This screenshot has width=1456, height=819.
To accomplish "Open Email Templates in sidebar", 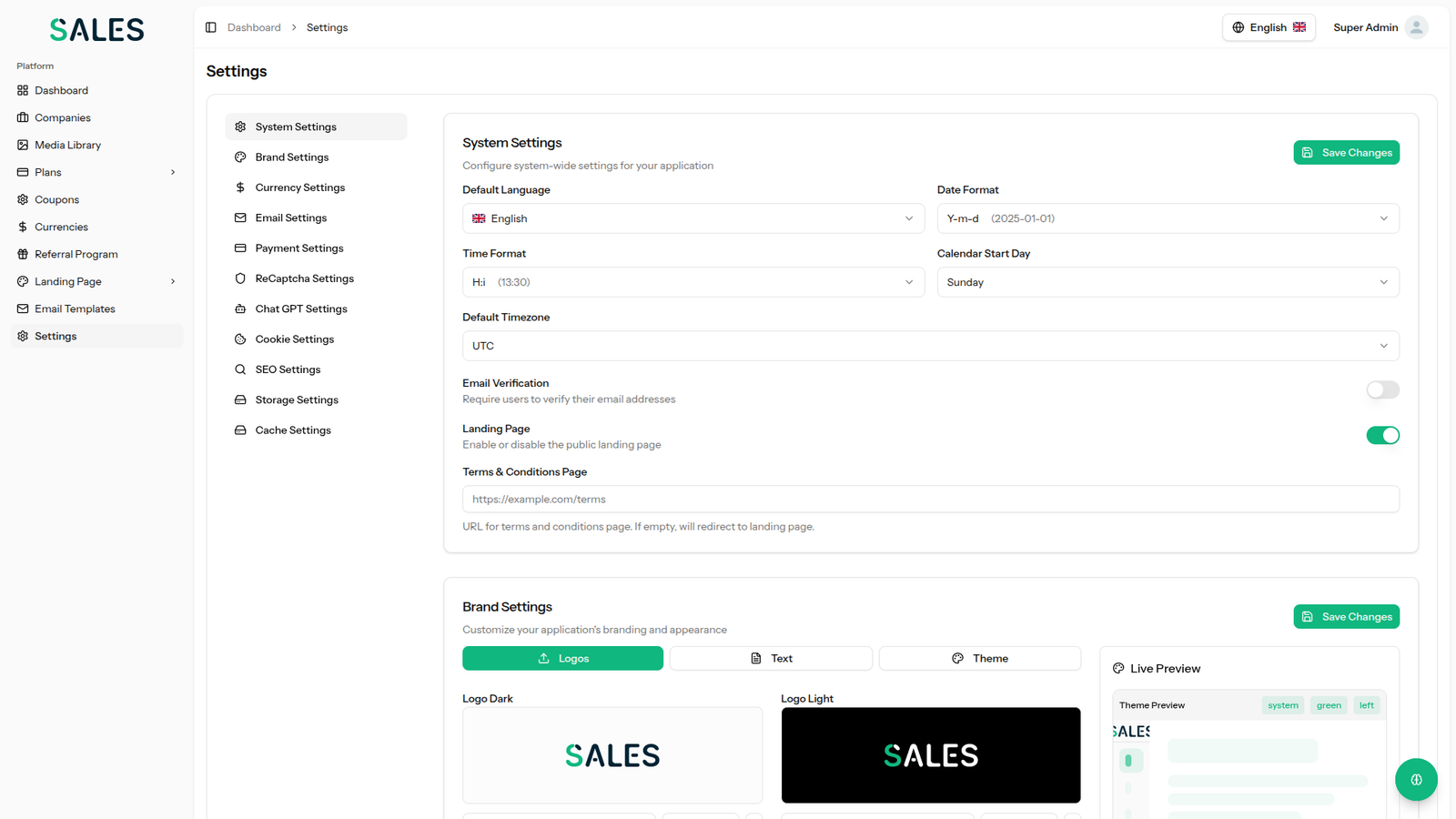I will 75,308.
